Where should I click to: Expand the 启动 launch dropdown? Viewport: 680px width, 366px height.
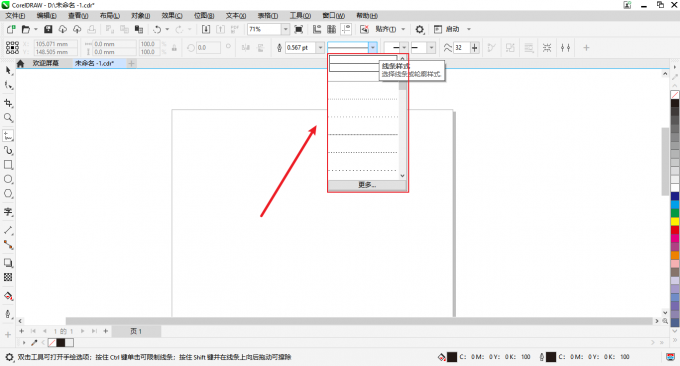tap(469, 29)
